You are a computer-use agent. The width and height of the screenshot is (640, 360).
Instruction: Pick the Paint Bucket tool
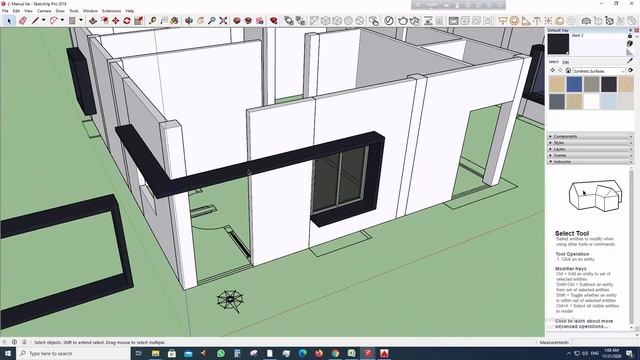(174, 20)
